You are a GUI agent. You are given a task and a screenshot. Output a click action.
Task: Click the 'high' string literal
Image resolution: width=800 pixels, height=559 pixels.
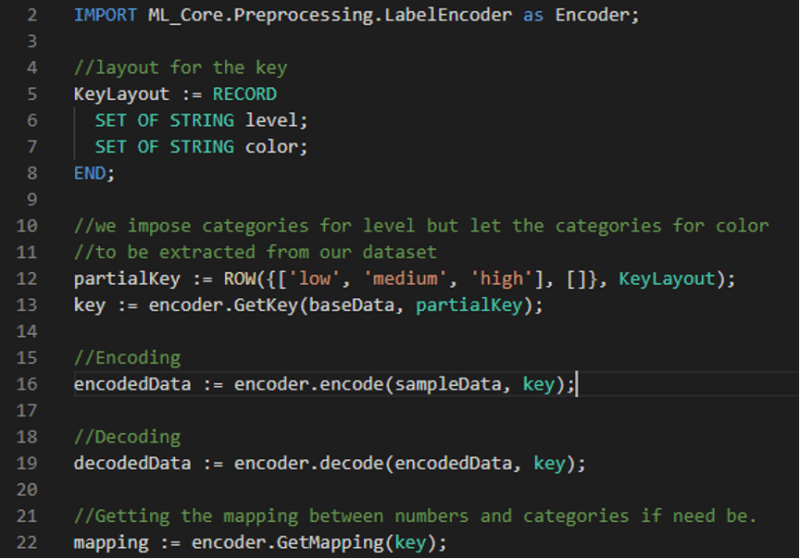pos(502,278)
